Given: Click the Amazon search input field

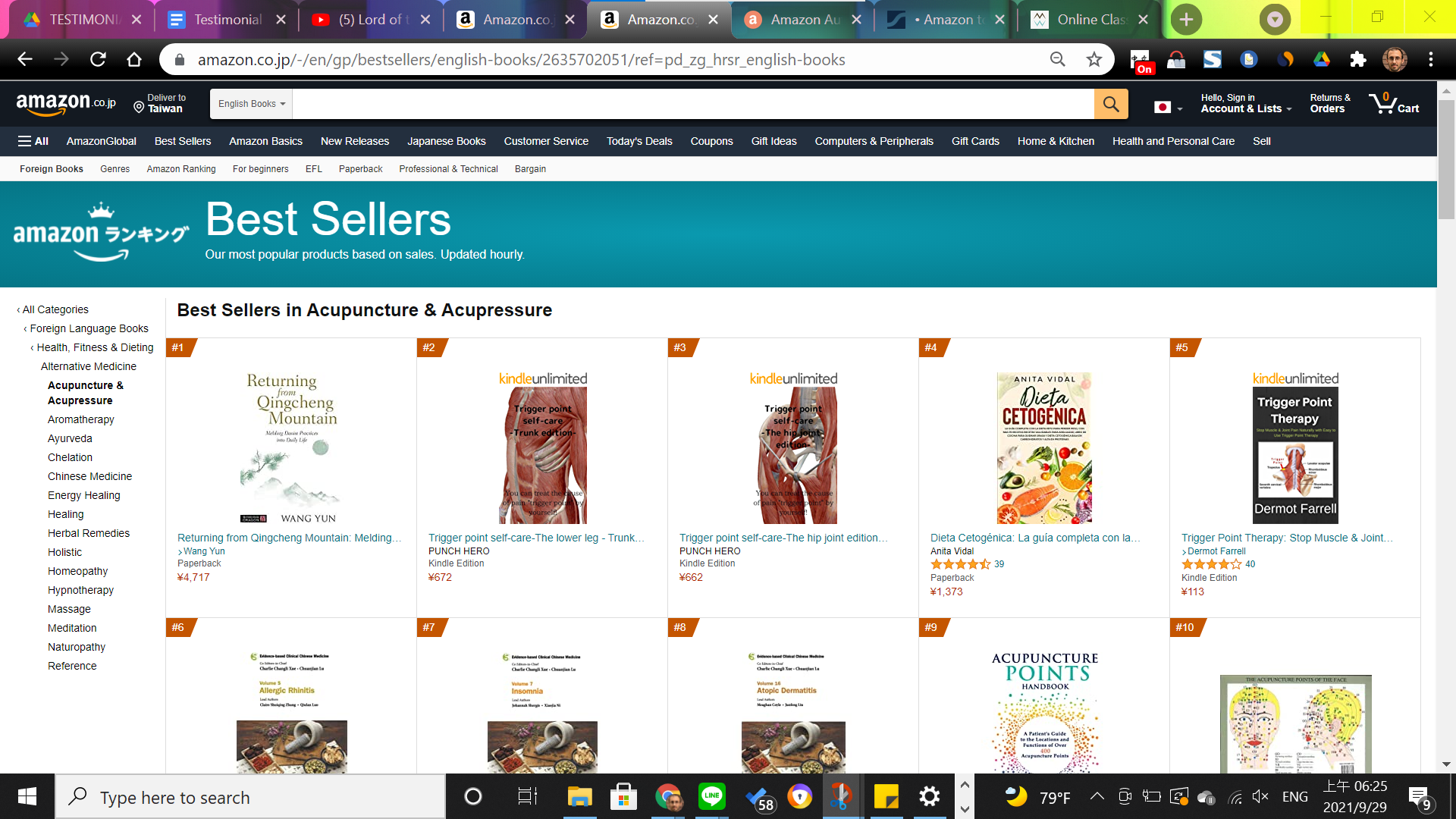Looking at the screenshot, I should click(x=693, y=104).
